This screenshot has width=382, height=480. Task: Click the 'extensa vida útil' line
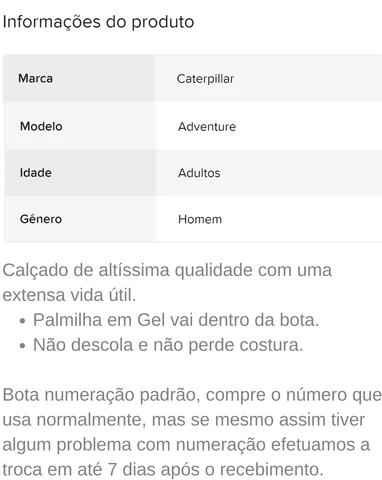(69, 295)
